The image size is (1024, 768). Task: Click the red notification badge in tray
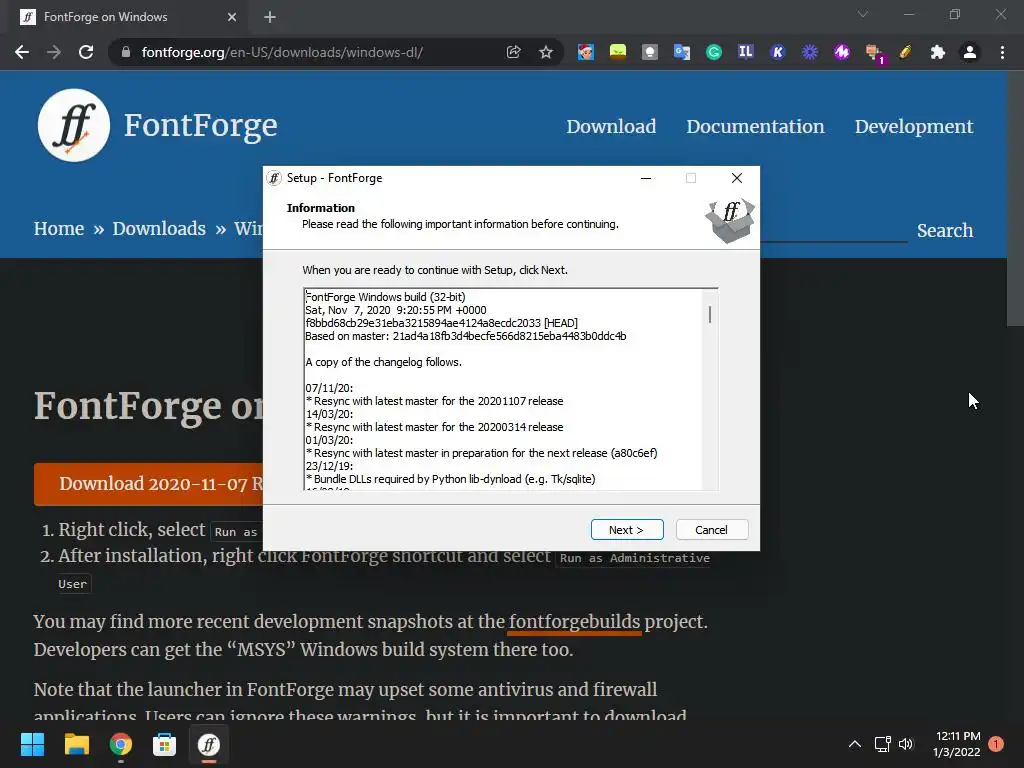(x=996, y=743)
